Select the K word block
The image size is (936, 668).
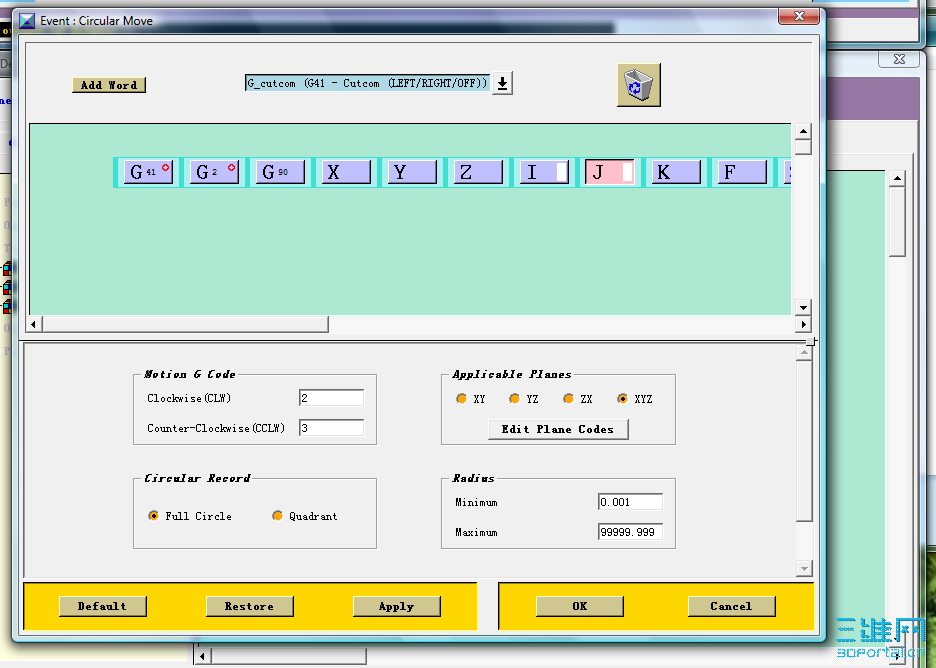676,172
